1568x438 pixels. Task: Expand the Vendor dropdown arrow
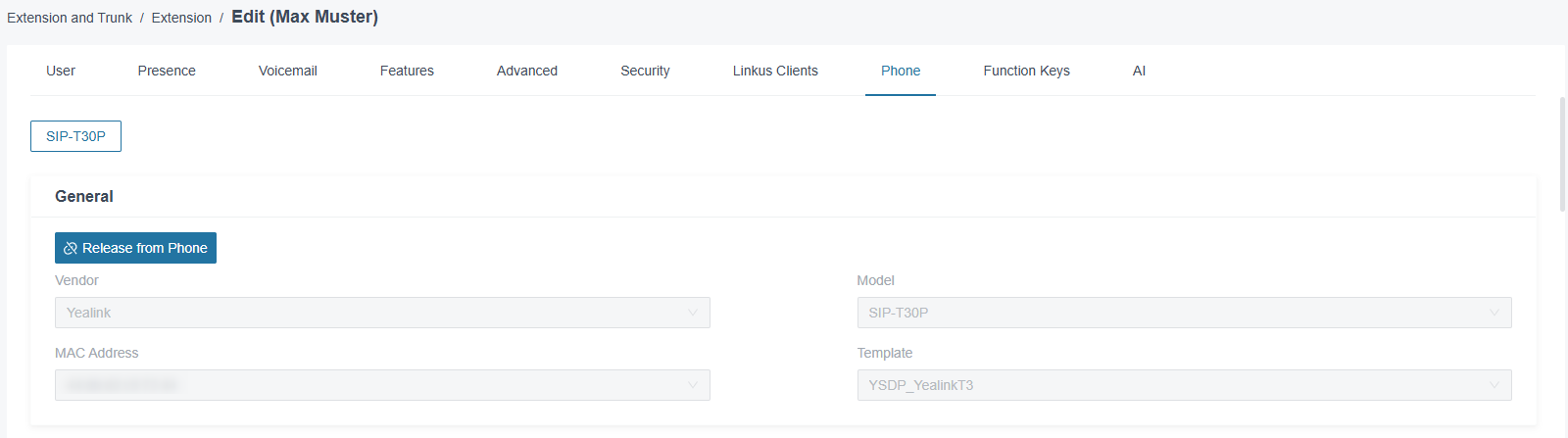[x=693, y=313]
